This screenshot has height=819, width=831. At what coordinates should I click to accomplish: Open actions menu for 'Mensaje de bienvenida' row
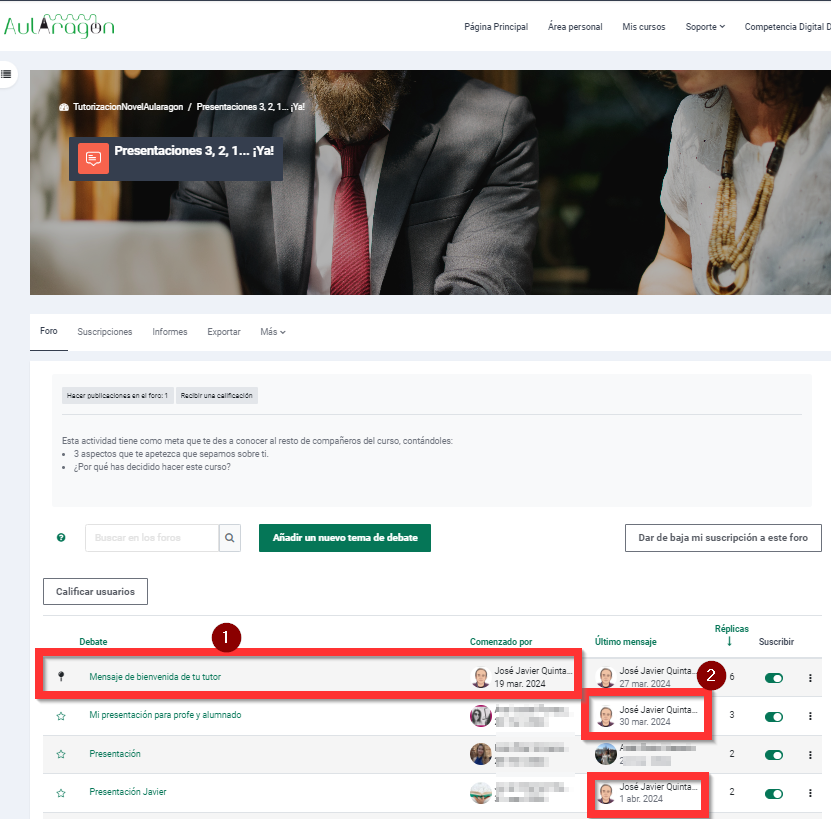[x=810, y=677]
